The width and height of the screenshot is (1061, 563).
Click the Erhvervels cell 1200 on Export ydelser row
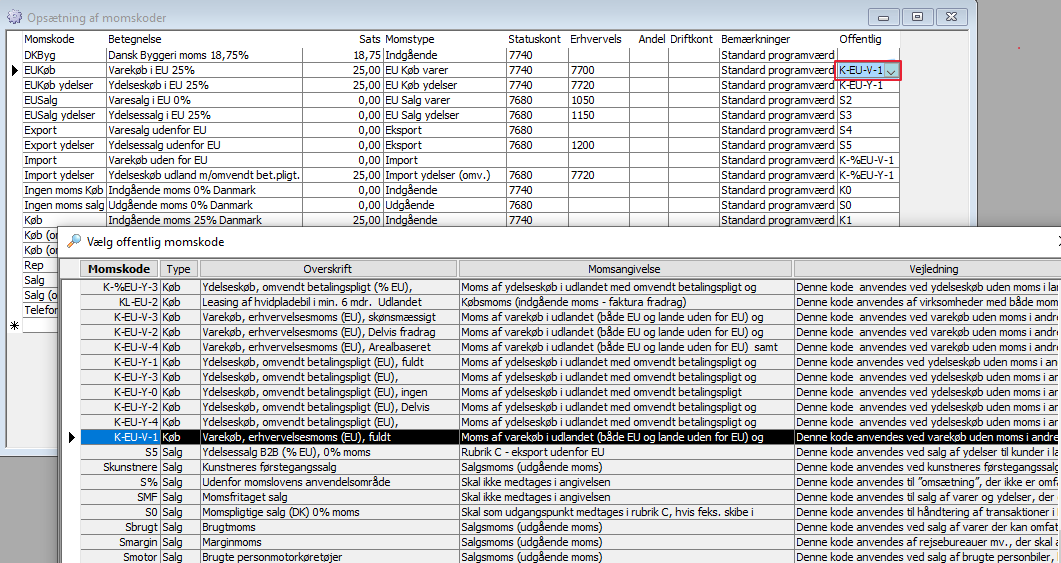tap(598, 145)
